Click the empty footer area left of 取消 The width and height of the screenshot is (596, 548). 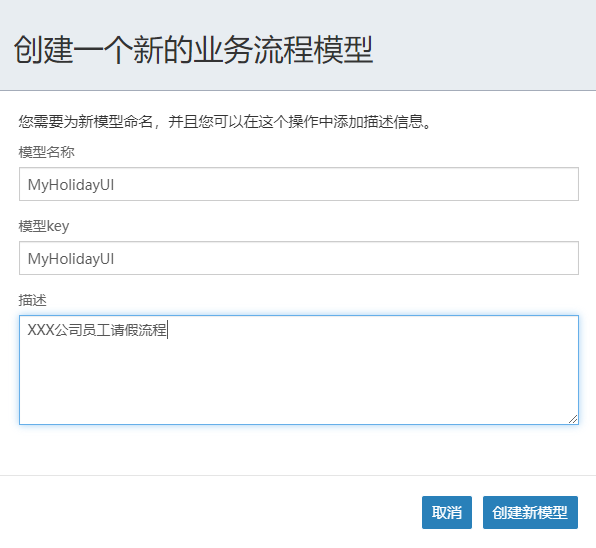209,512
